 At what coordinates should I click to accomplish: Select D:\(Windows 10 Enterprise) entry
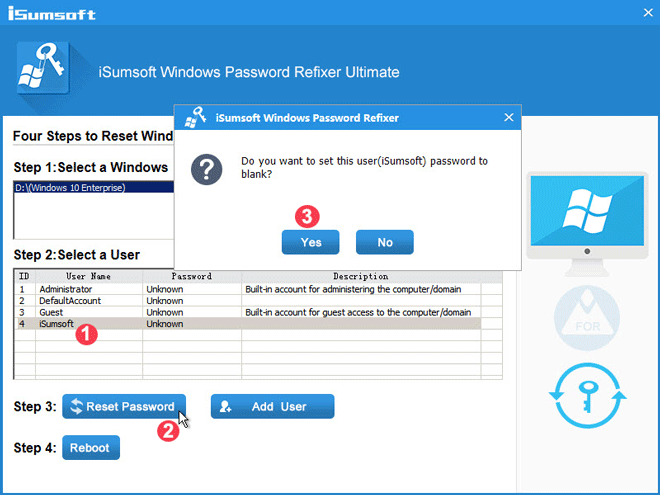94,187
